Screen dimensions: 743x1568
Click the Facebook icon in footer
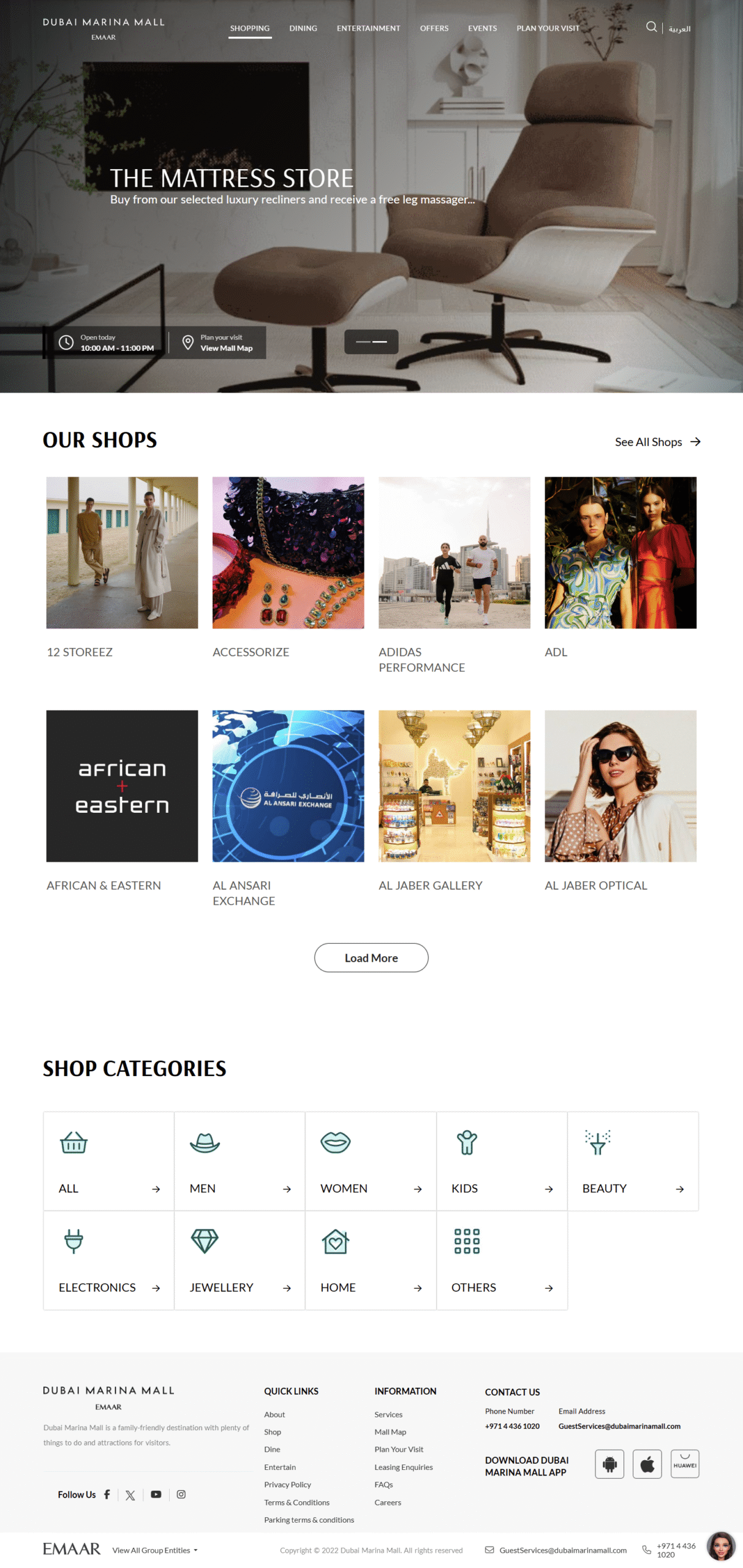107,1493
